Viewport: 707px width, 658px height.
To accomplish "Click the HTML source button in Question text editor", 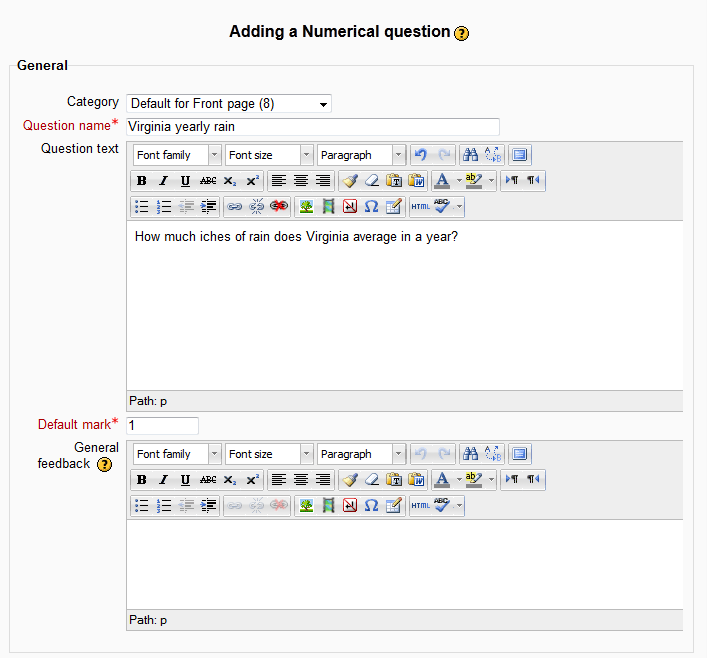I will pos(421,207).
